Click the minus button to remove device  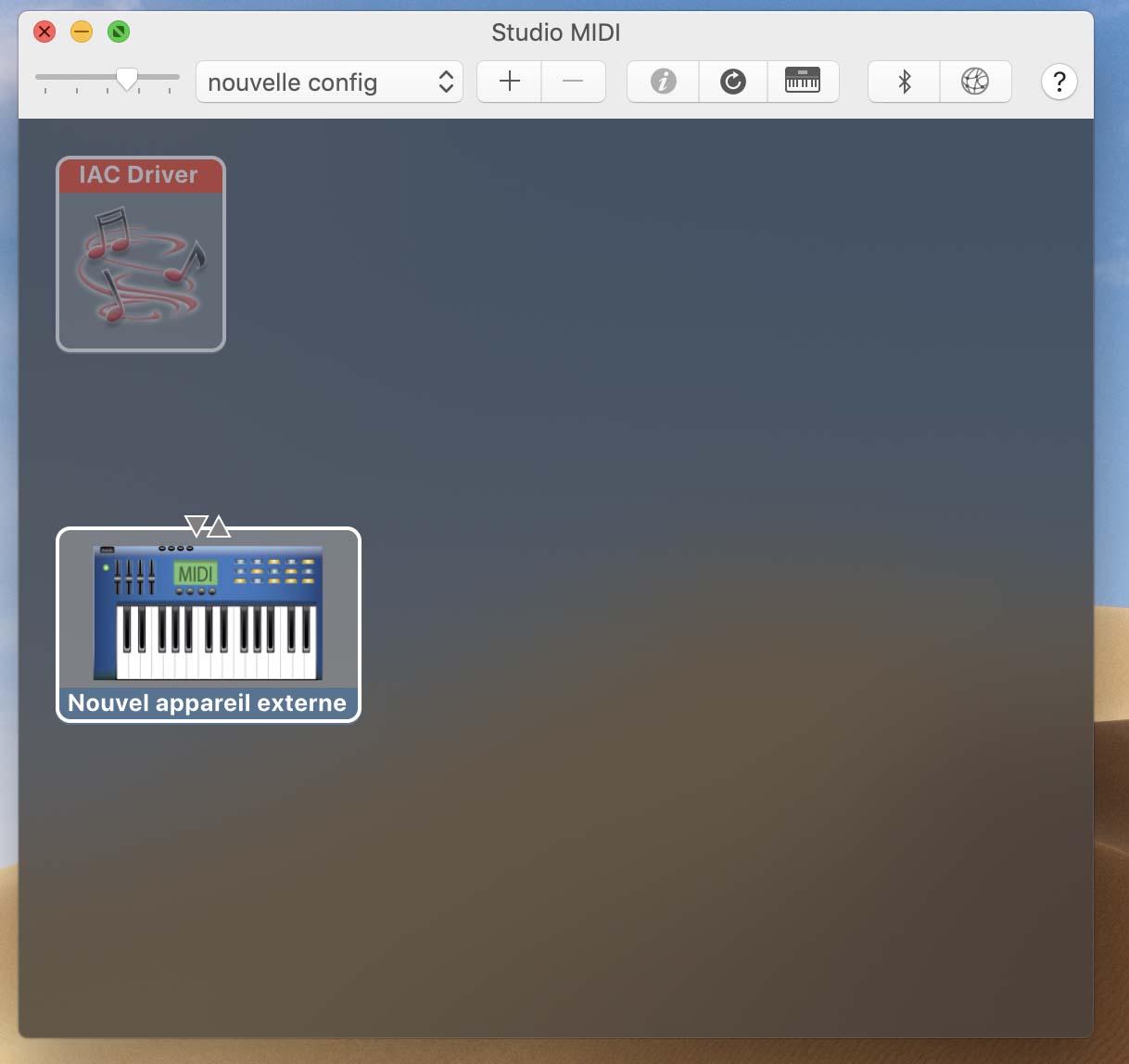[x=573, y=82]
